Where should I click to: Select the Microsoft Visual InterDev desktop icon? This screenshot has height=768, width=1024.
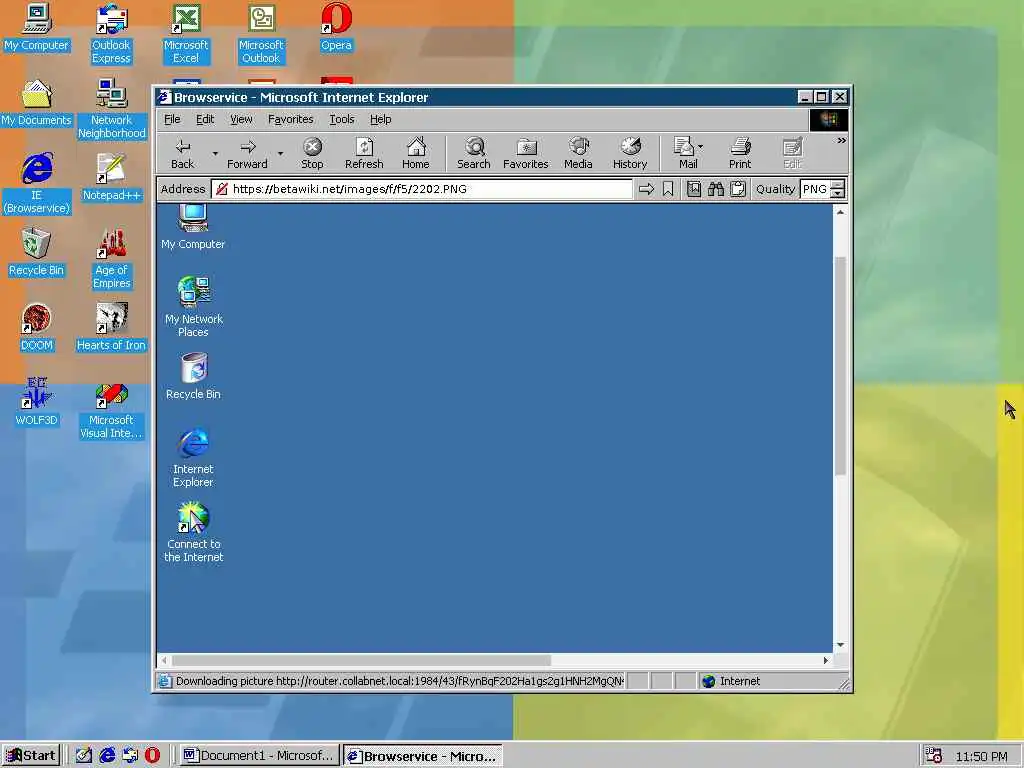tap(111, 413)
